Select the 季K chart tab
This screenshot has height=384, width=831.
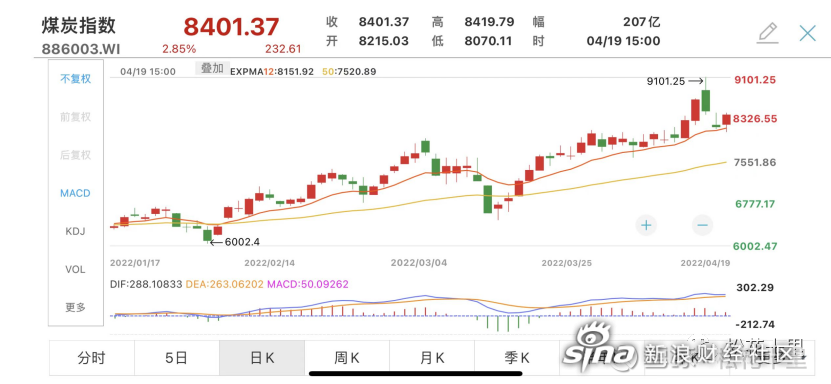(x=517, y=358)
